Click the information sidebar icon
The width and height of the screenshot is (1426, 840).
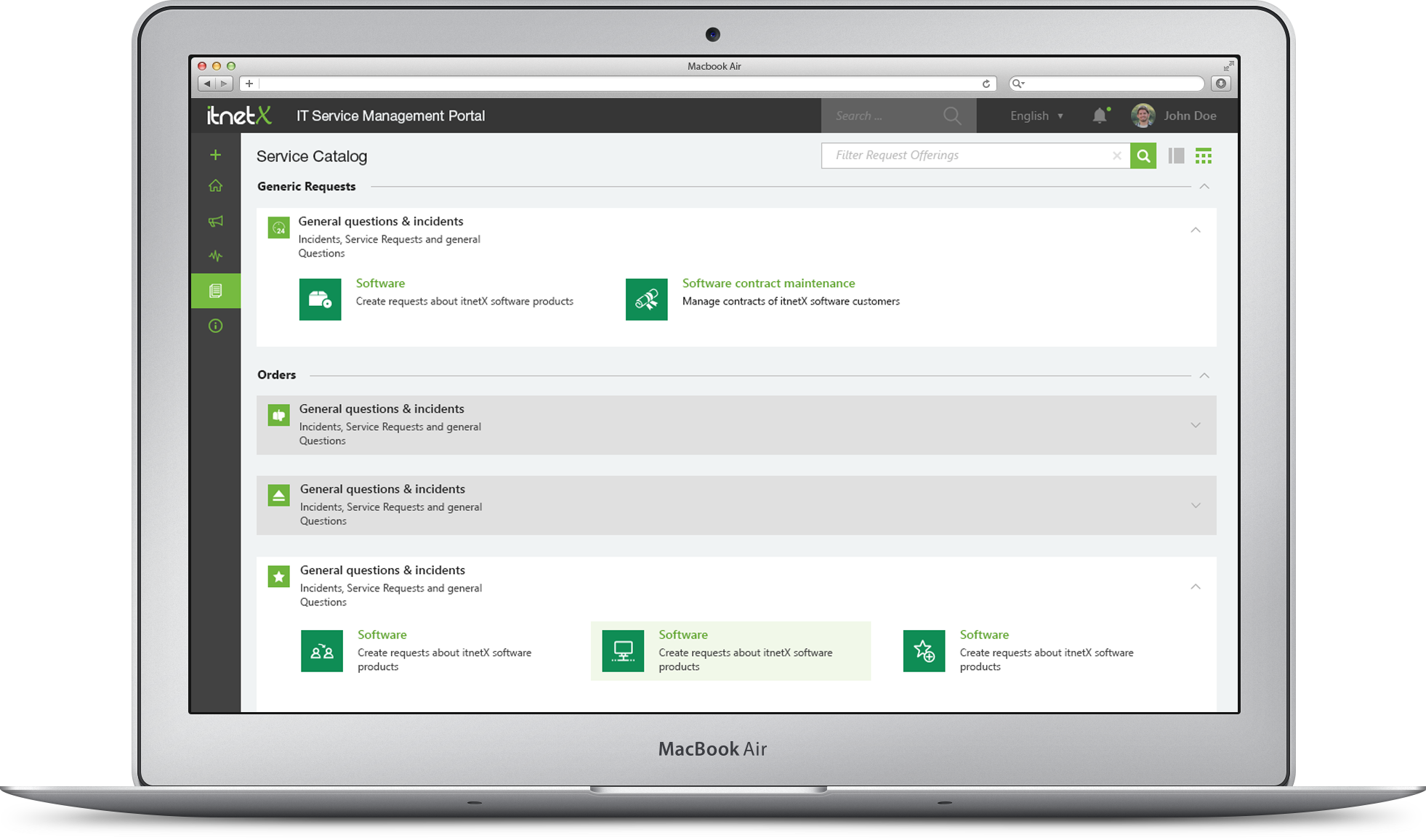[x=217, y=324]
